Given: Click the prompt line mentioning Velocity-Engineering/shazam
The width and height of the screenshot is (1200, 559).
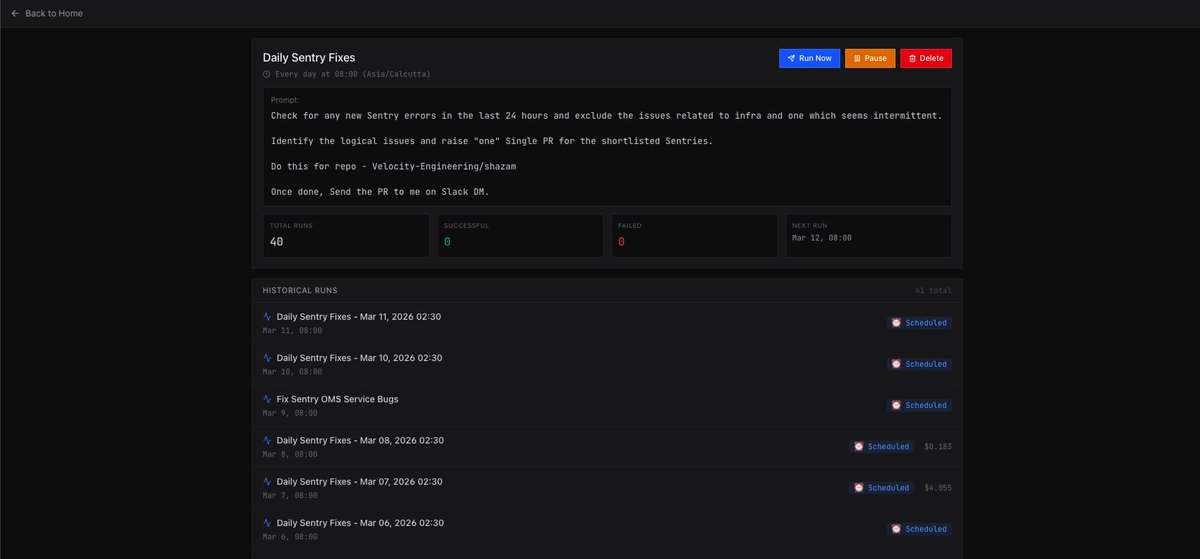Looking at the screenshot, I should 394,166.
